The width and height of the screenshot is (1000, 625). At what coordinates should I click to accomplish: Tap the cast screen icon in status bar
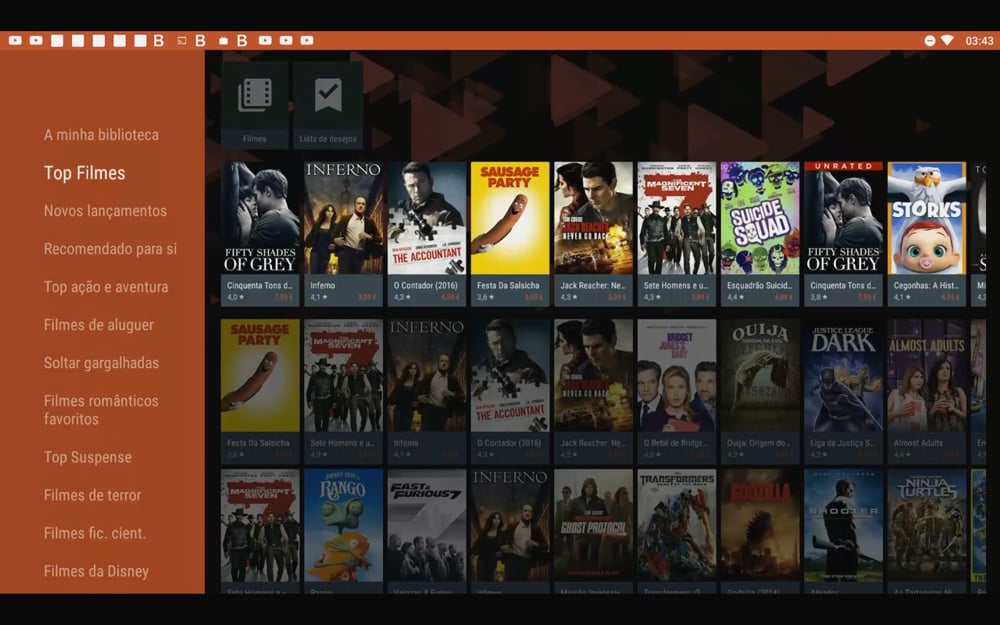point(181,41)
